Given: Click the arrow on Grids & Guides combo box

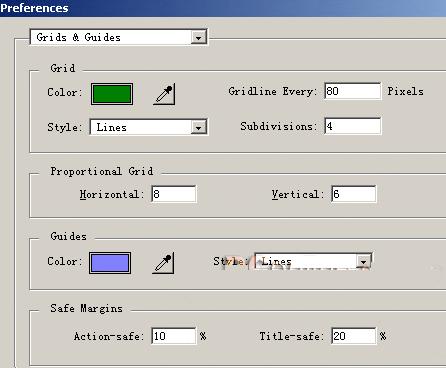Looking at the screenshot, I should tap(198, 38).
